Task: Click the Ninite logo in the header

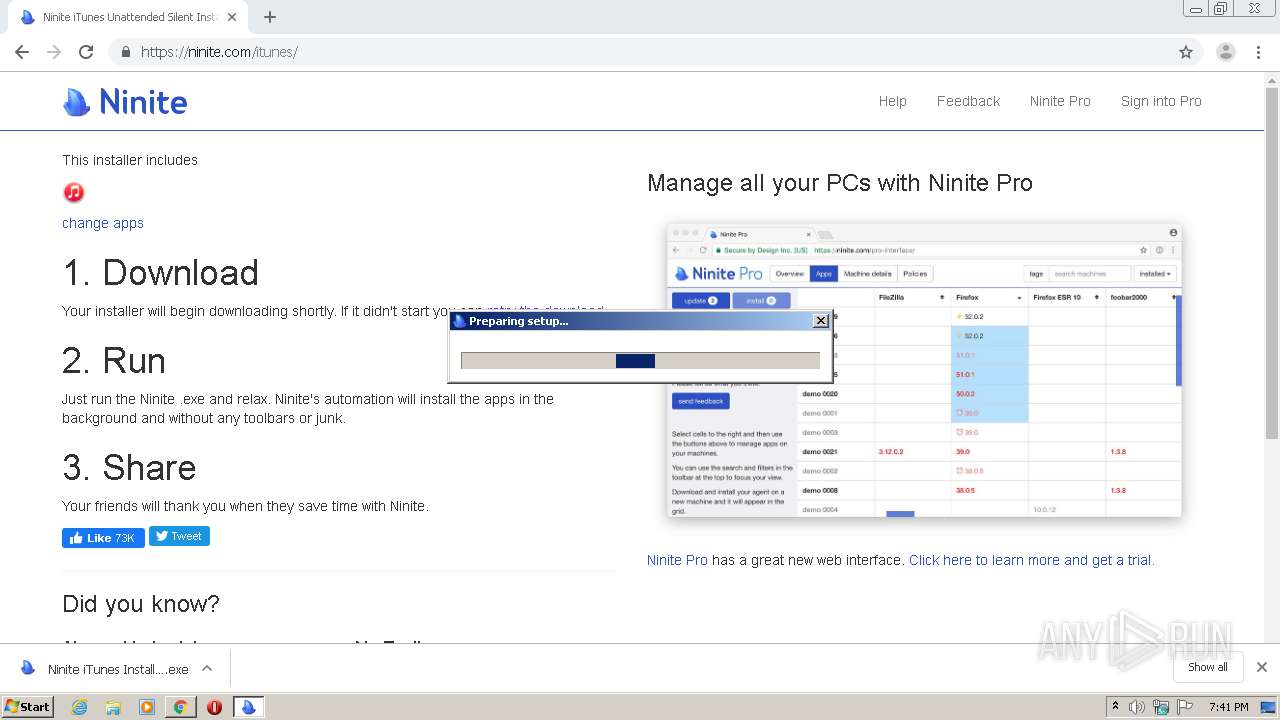Action: [x=125, y=101]
